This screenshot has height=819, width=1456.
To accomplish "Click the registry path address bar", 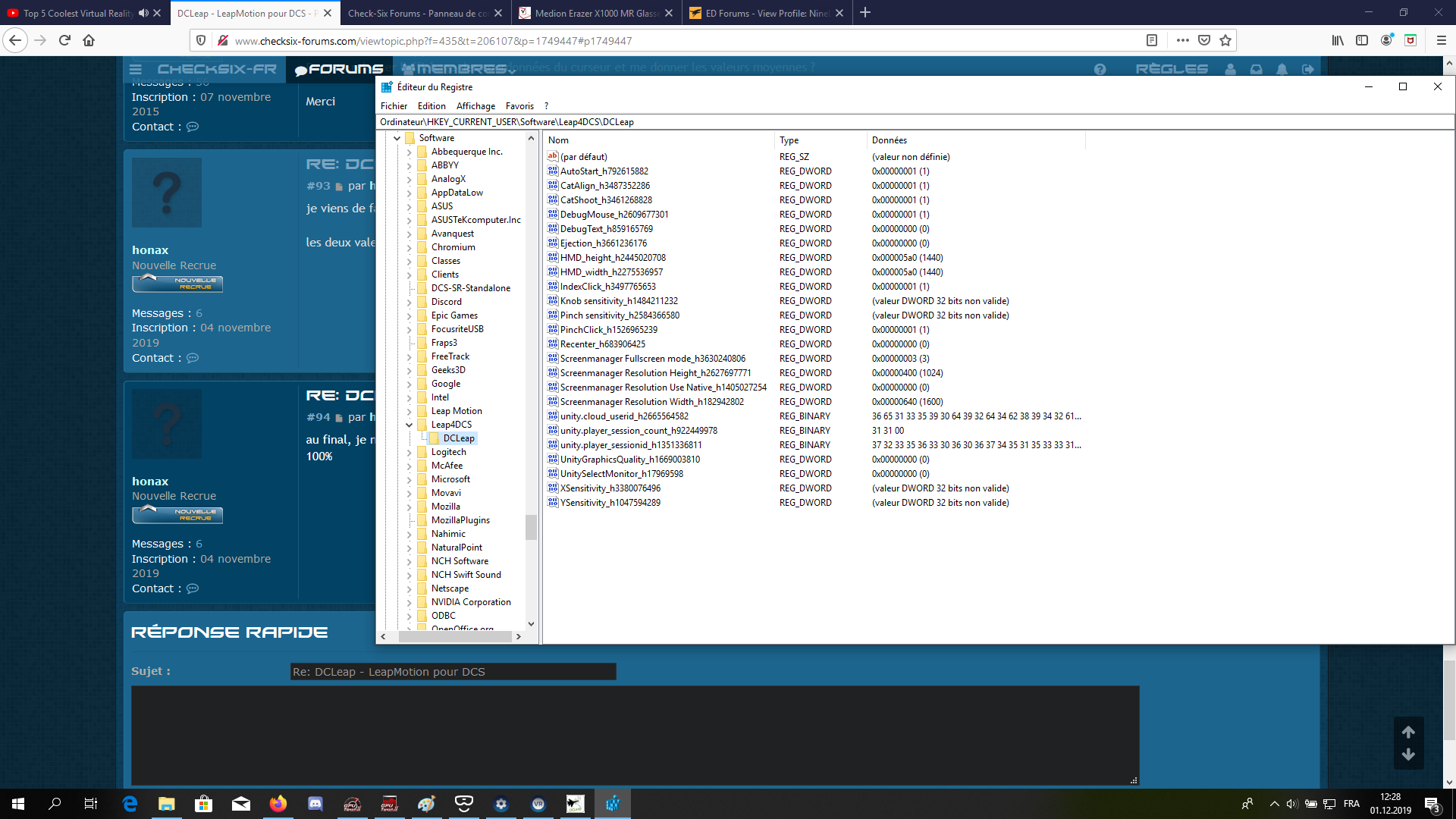I will coord(915,122).
